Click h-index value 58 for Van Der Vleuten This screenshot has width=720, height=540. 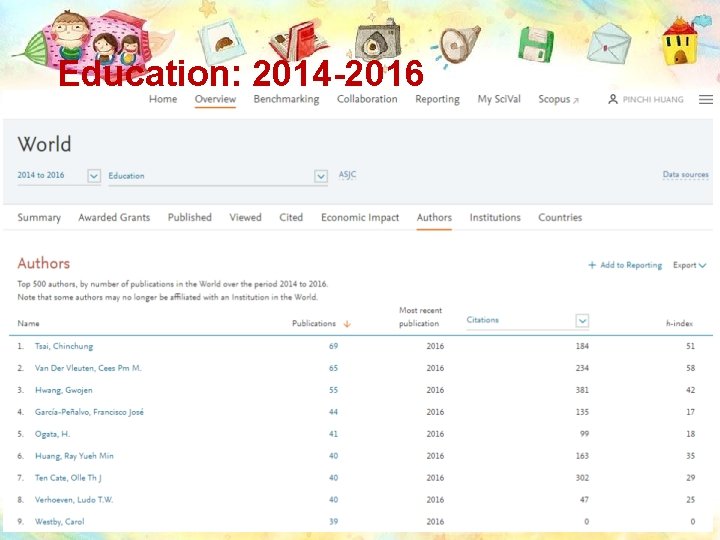point(690,368)
